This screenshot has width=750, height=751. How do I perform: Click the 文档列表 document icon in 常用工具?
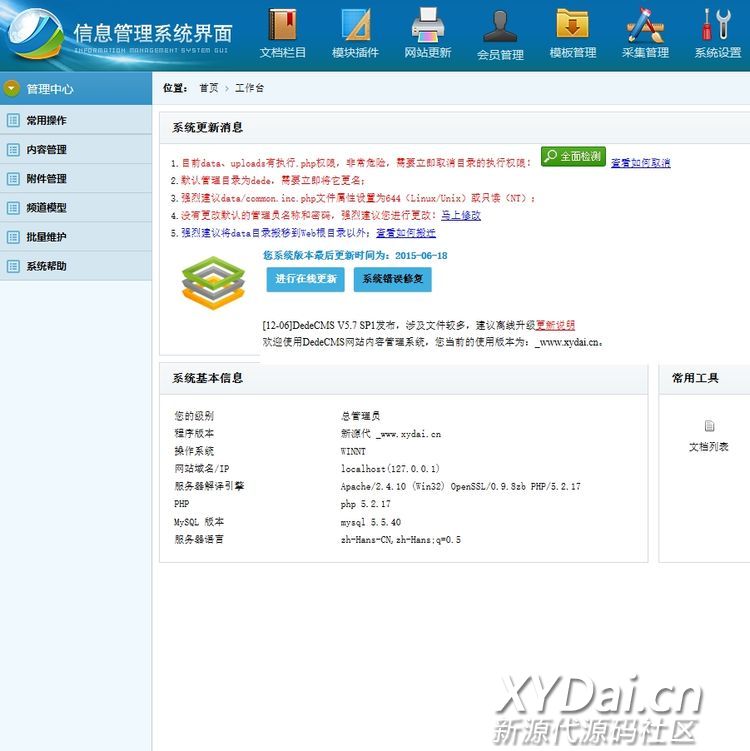[709, 426]
